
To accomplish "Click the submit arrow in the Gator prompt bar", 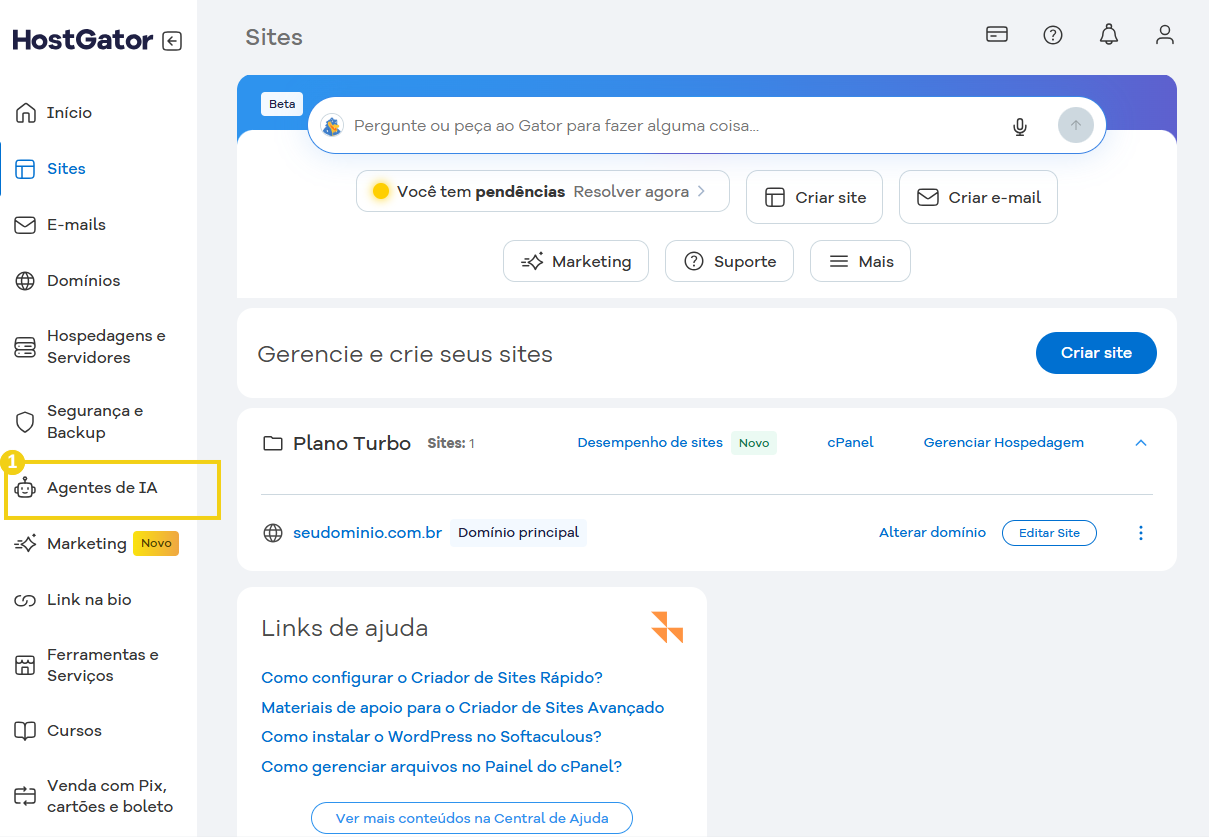I will pyautogui.click(x=1075, y=125).
